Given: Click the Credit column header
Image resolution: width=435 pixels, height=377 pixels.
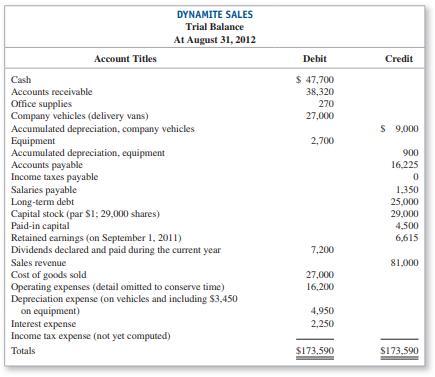Looking at the screenshot, I should 399,59.
